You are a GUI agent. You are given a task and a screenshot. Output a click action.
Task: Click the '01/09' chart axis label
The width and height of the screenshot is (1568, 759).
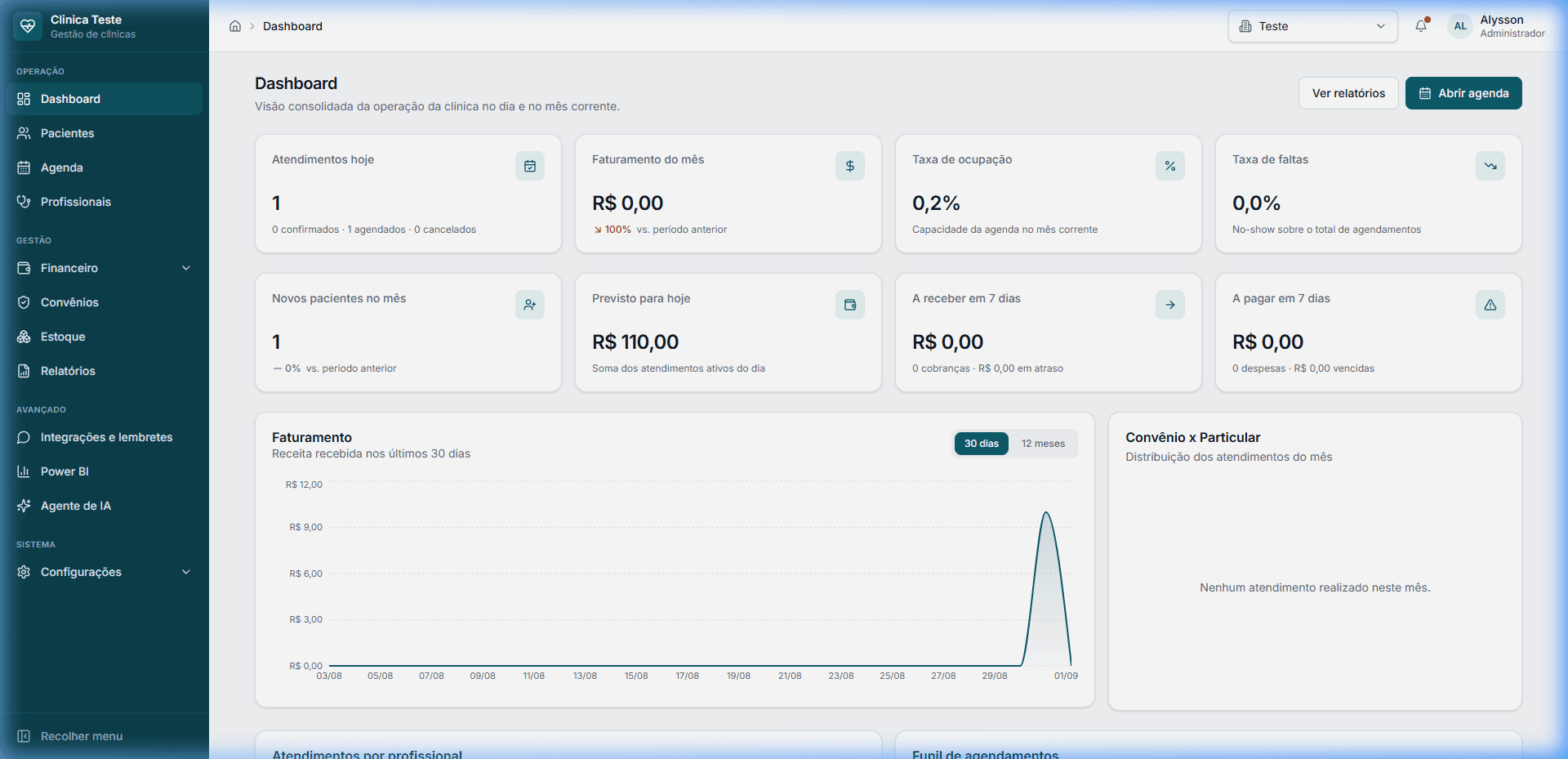pyautogui.click(x=1066, y=676)
